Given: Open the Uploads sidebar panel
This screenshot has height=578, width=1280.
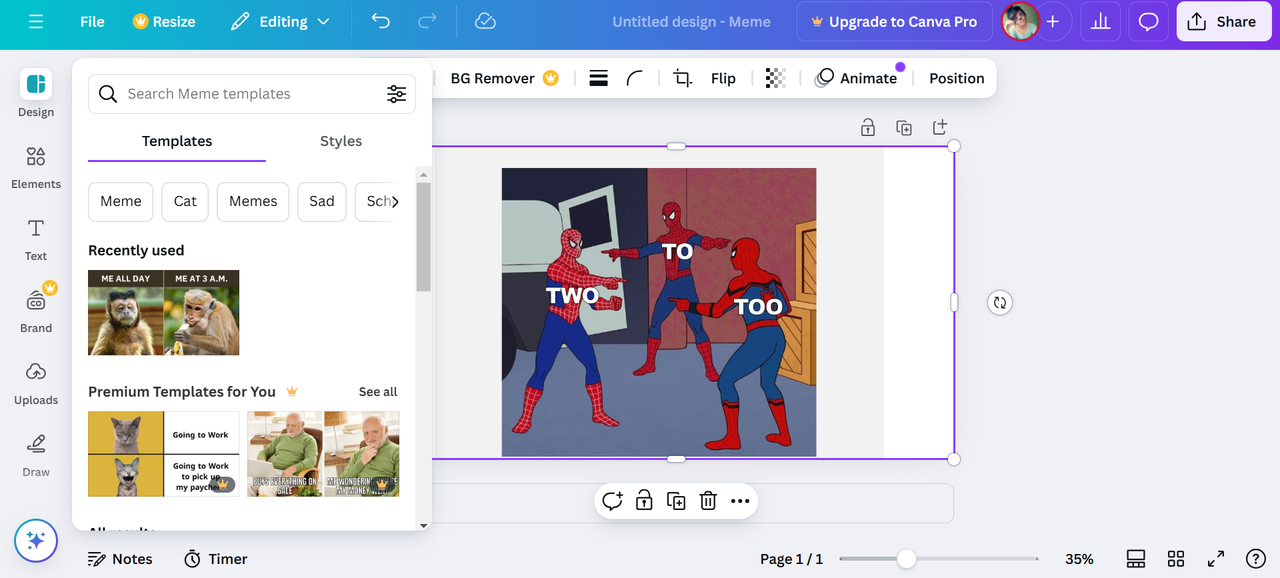Looking at the screenshot, I should point(36,383).
